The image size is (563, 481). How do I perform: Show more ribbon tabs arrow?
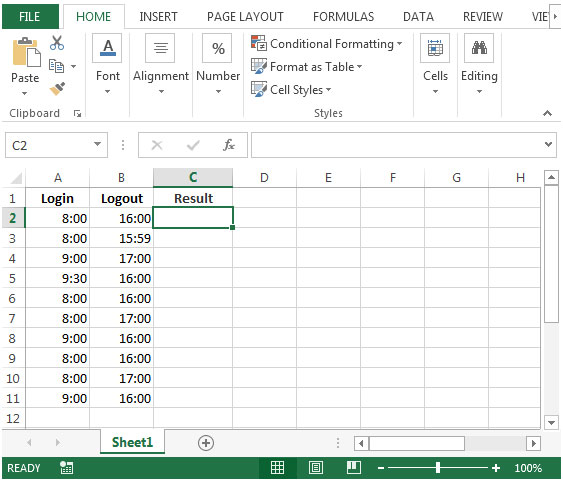[x=555, y=17]
